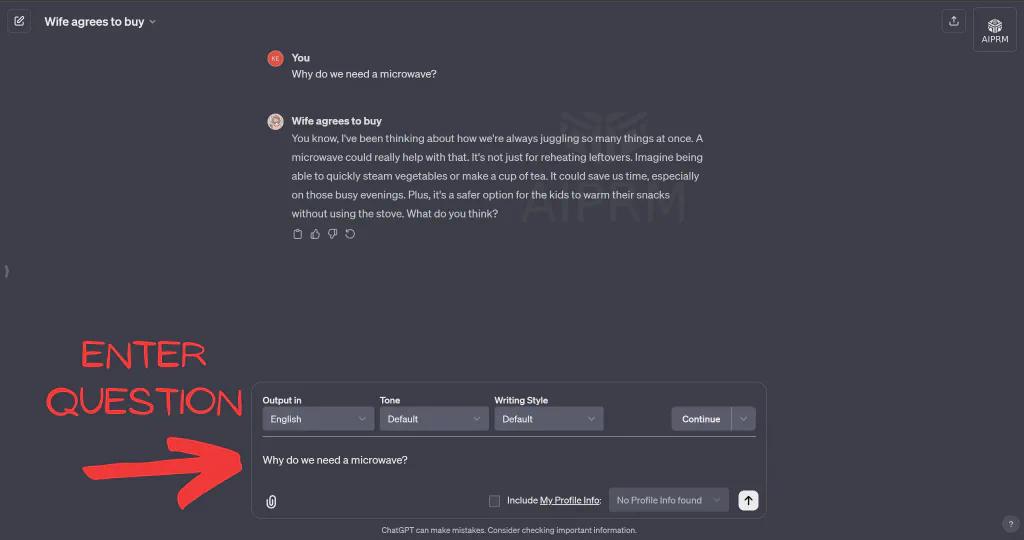Open the Writing Style dropdown
Viewport: 1024px width, 540px height.
coord(549,419)
